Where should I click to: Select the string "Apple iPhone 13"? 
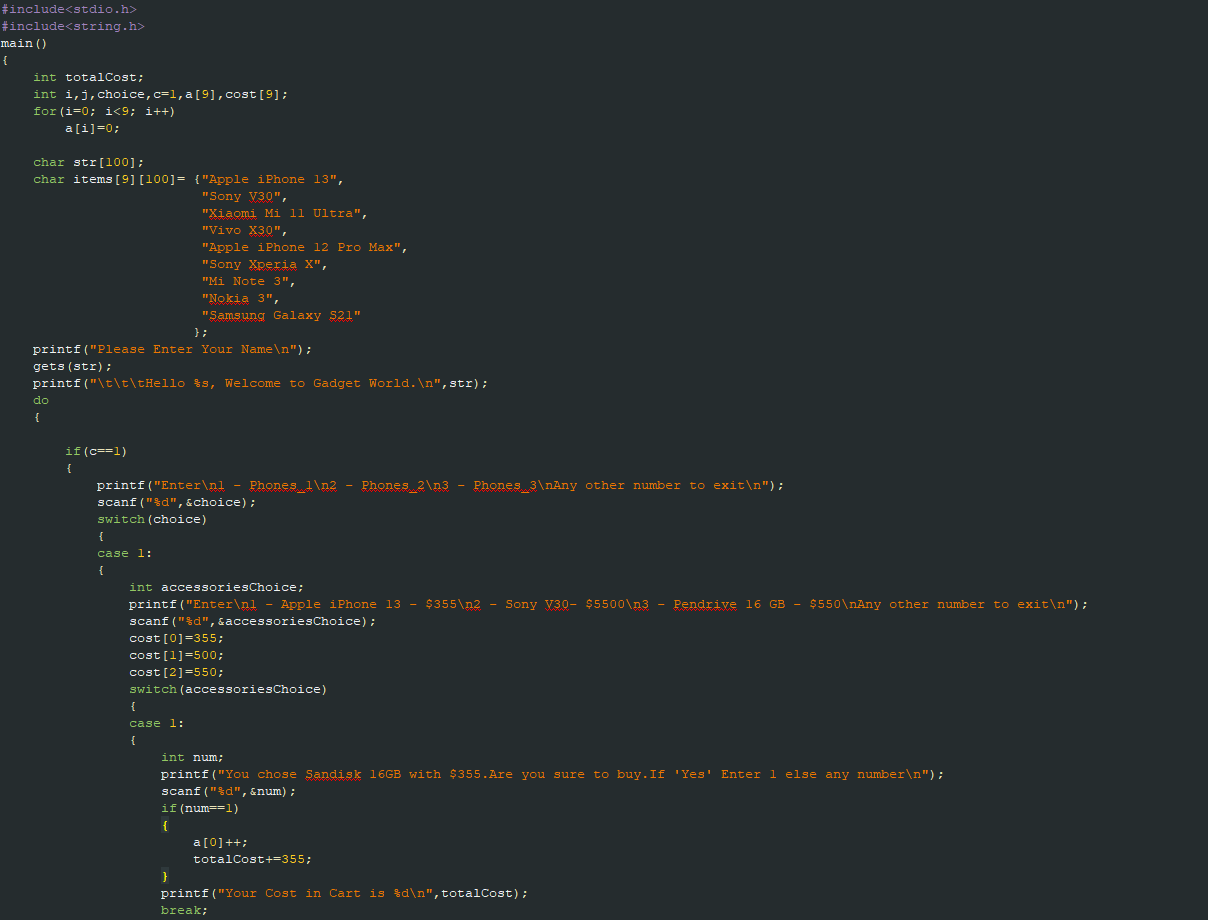[x=270, y=178]
